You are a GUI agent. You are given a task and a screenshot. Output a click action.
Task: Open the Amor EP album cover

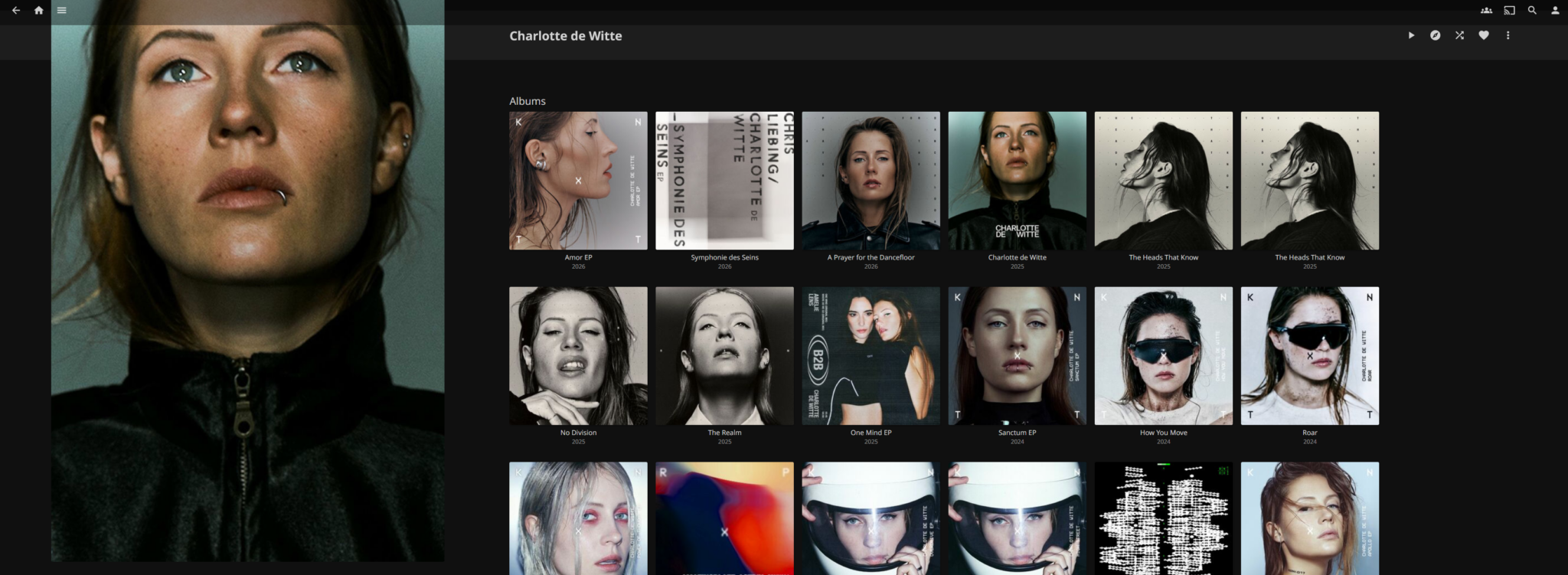578,181
